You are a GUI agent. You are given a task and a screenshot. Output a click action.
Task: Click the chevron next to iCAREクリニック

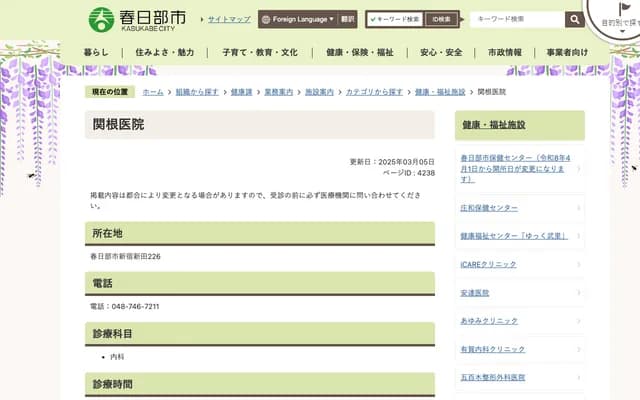(x=578, y=265)
